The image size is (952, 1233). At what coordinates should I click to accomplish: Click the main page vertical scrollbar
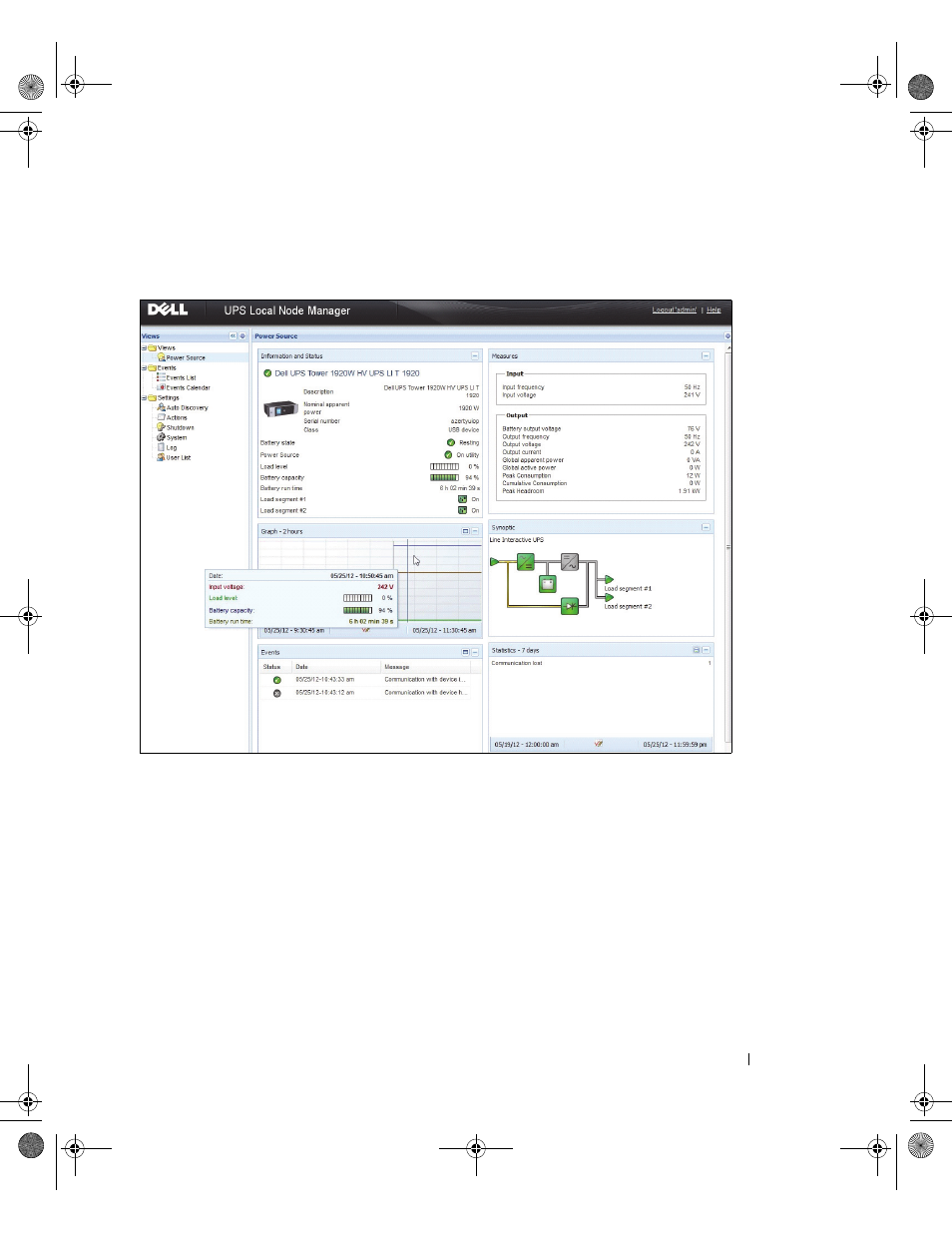pyautogui.click(x=728, y=547)
